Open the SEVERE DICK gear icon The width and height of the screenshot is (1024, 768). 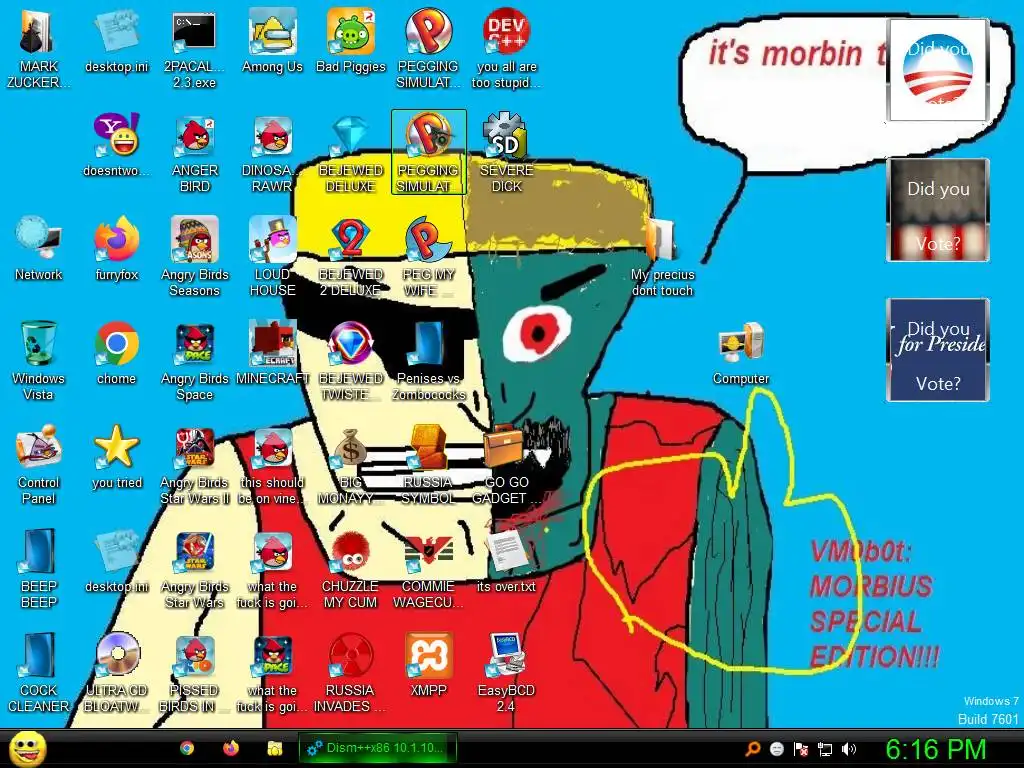tap(506, 152)
